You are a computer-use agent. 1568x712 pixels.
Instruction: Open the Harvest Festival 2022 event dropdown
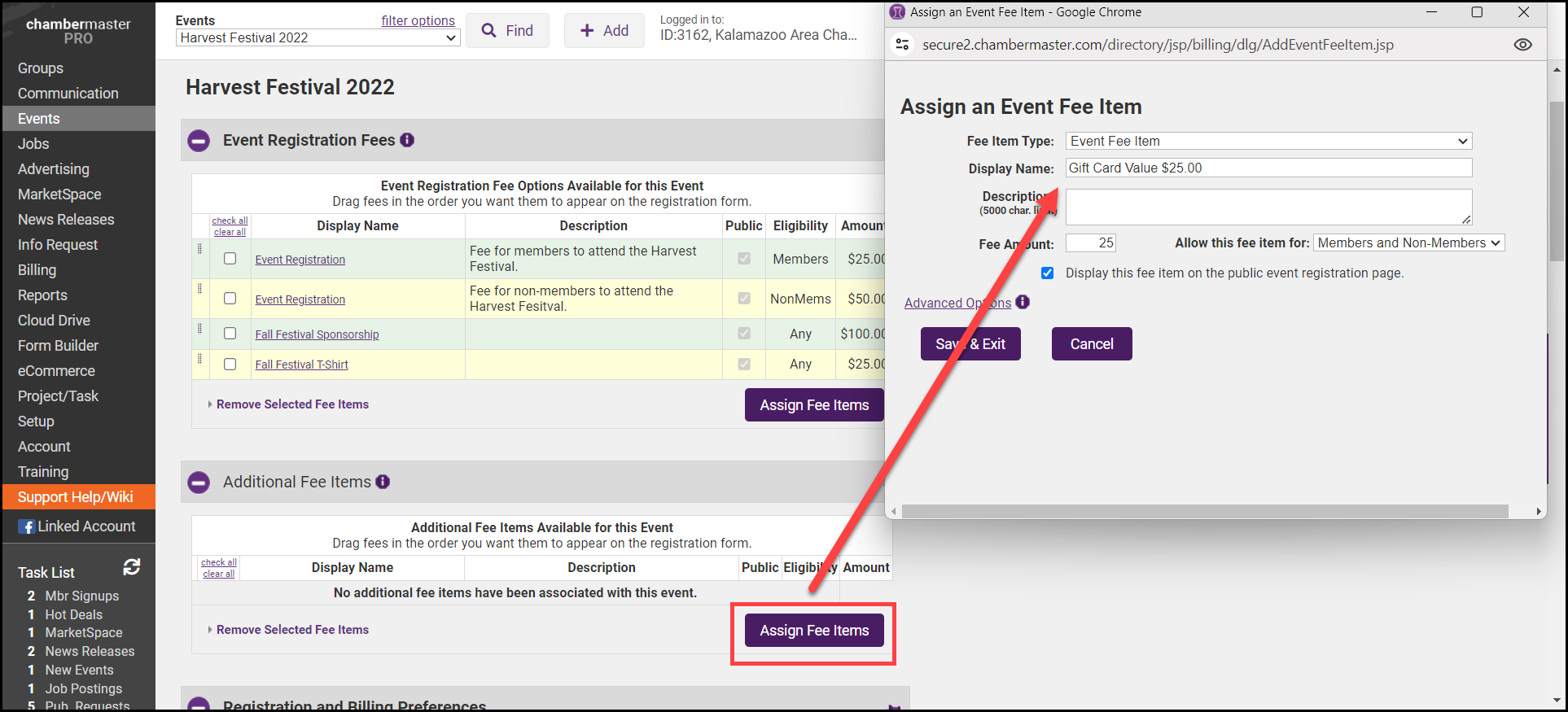[x=318, y=37]
